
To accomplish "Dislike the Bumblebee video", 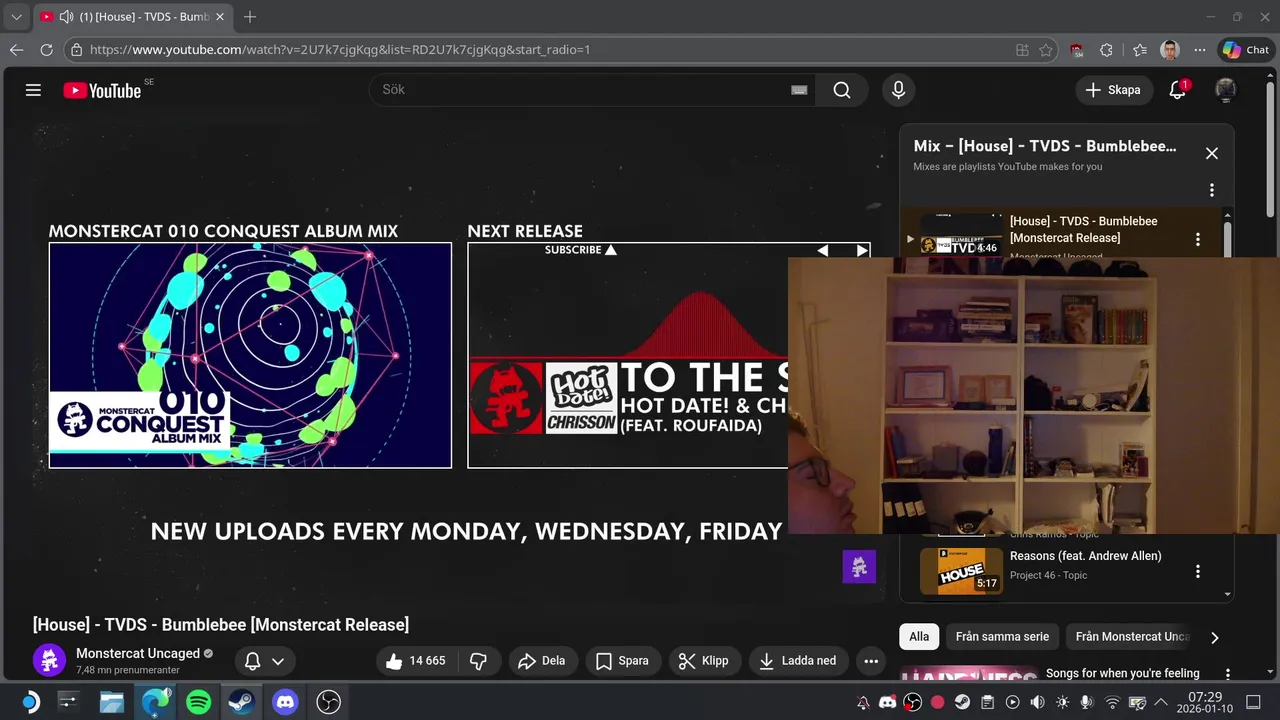I will [479, 661].
